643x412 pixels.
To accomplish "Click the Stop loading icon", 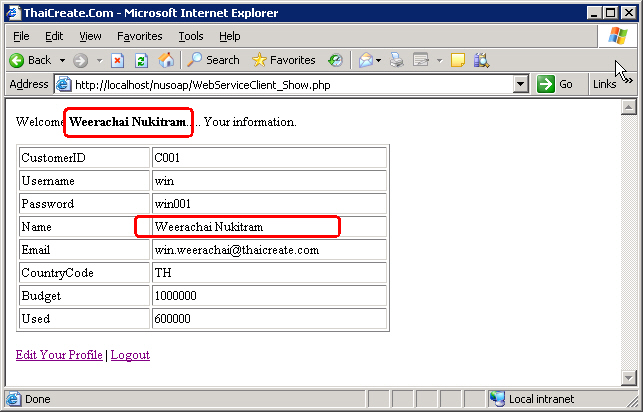I will point(117,61).
